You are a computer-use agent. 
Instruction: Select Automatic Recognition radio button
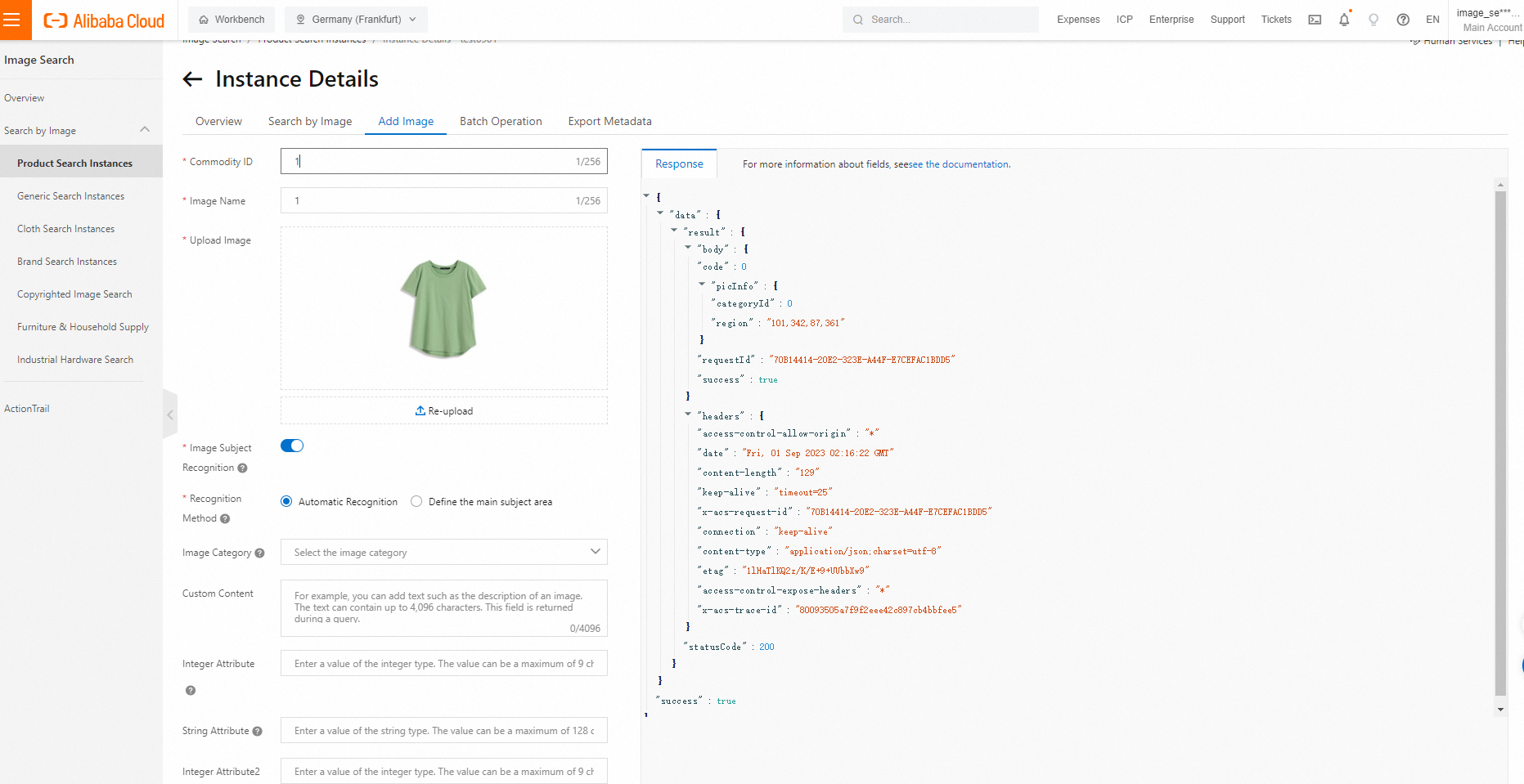(x=286, y=502)
